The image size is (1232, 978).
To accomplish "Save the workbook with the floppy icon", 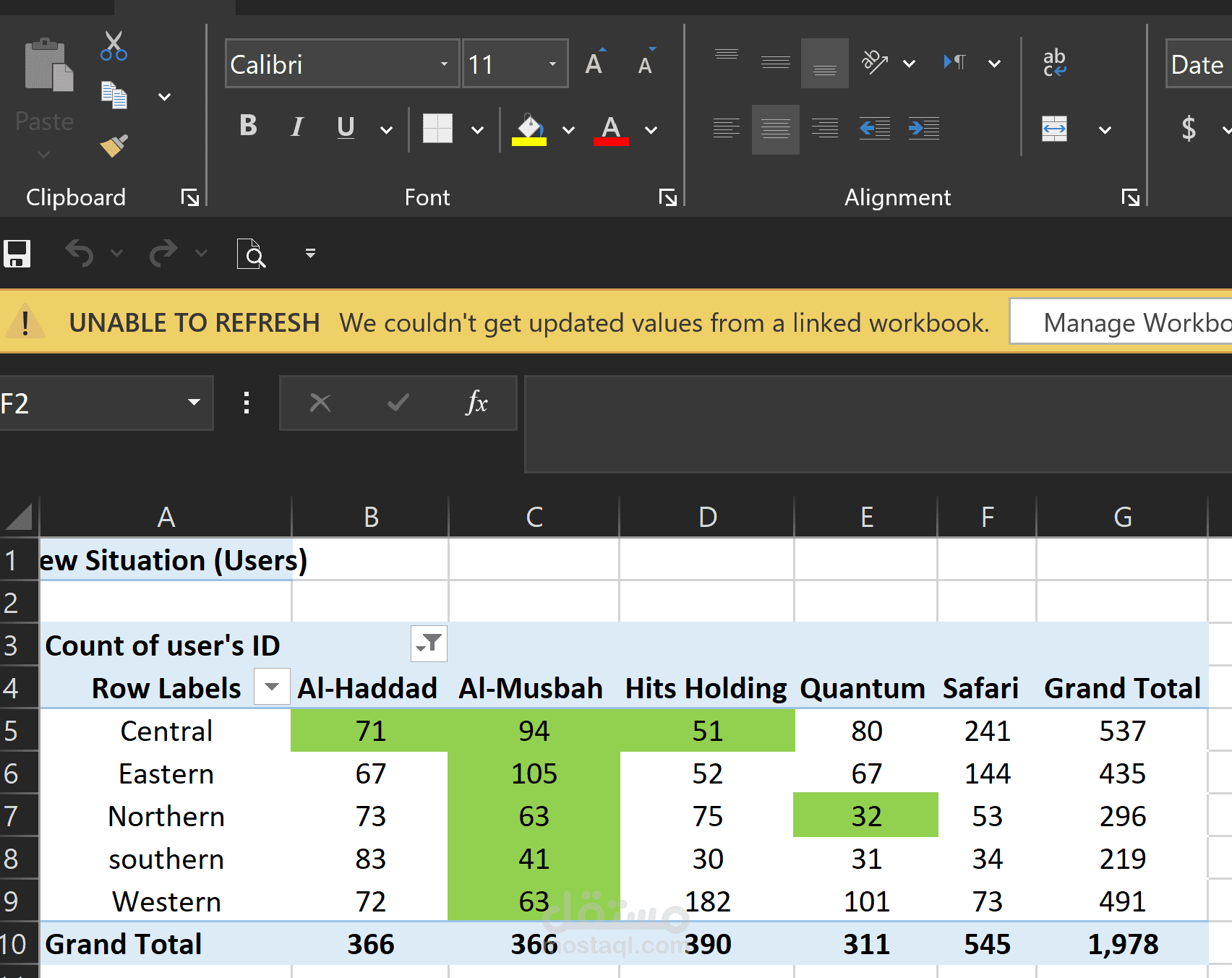I will [17, 254].
